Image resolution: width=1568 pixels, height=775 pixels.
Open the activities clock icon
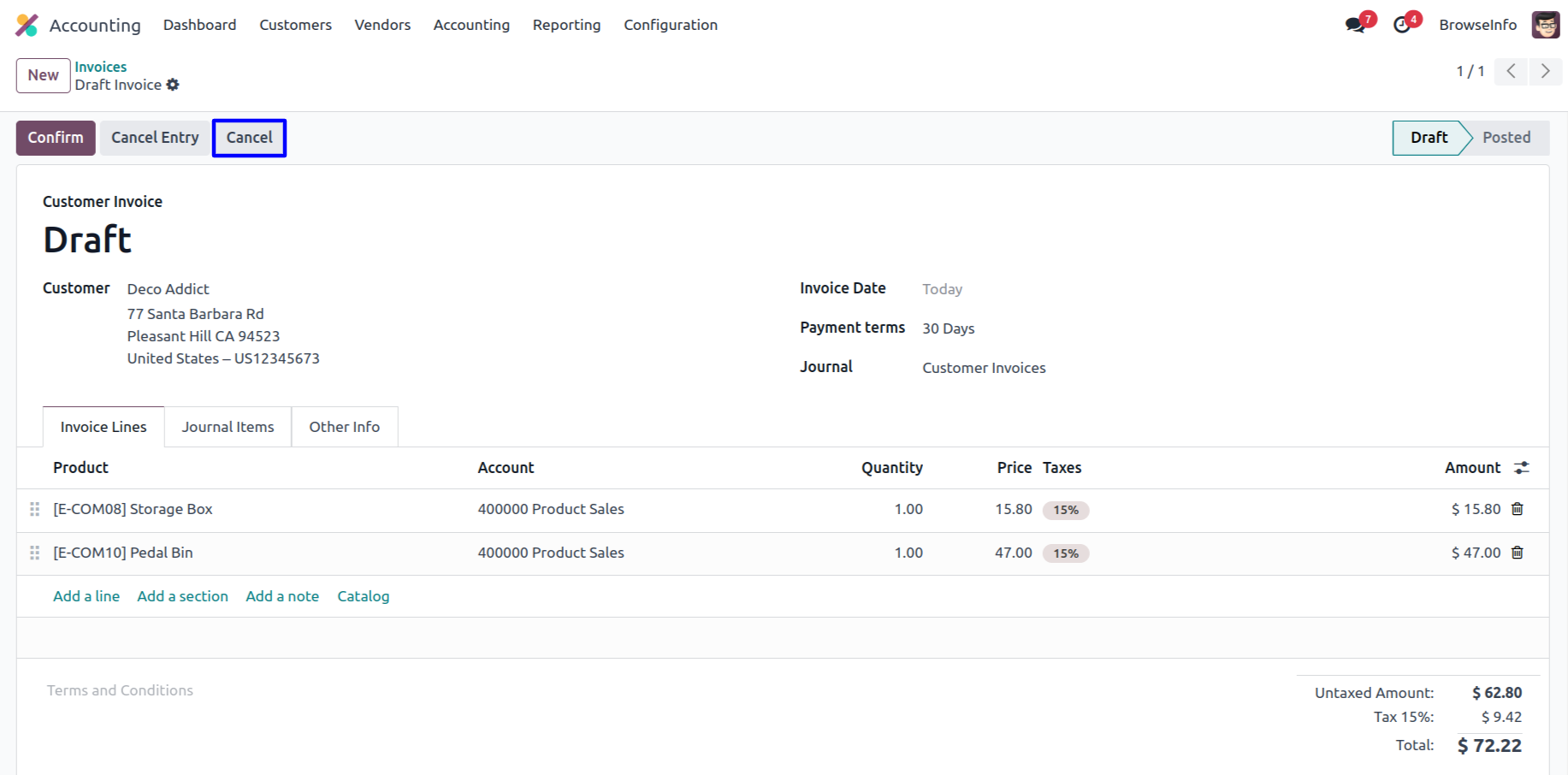[1402, 25]
